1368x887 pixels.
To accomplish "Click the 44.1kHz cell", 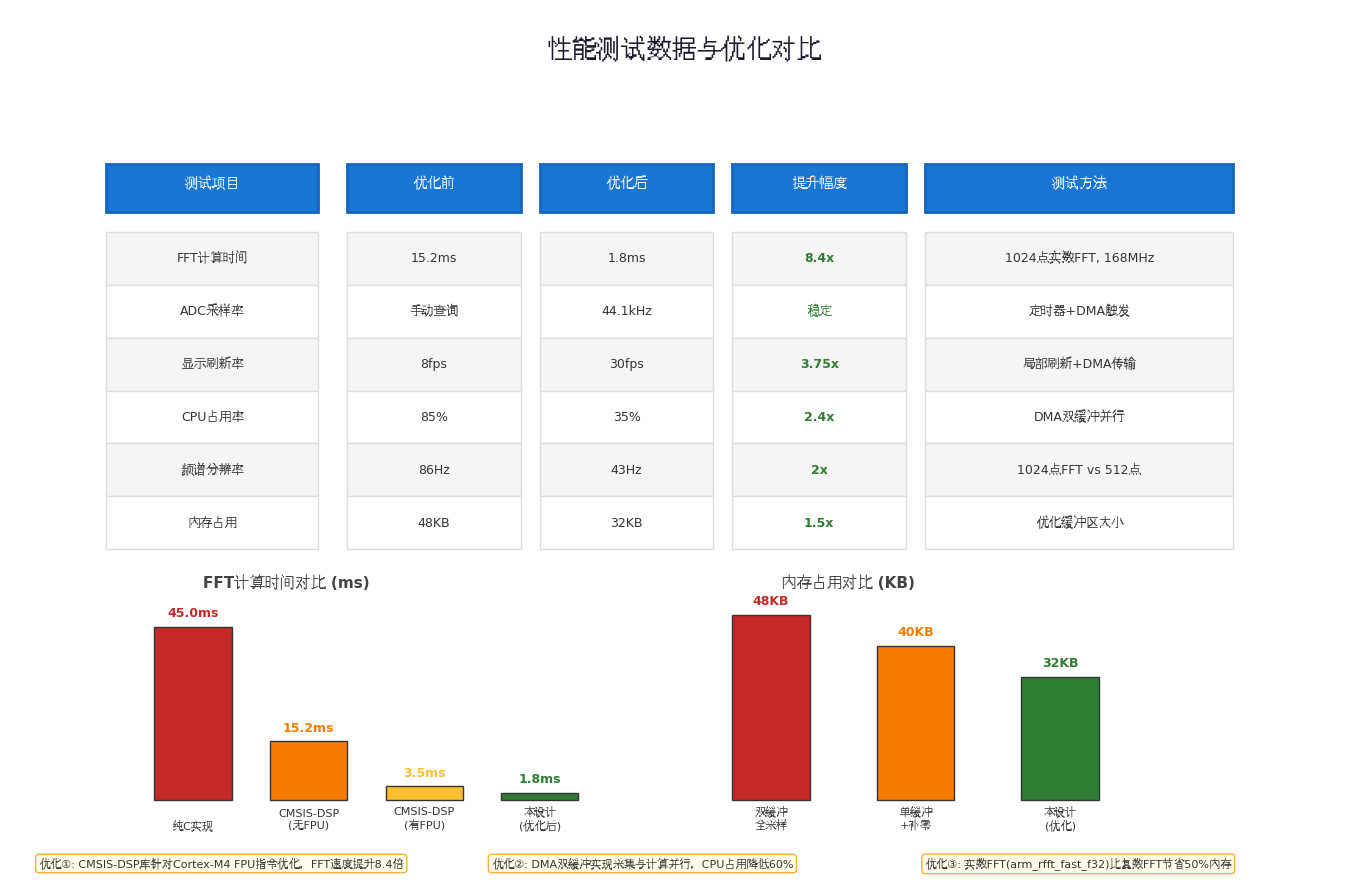I will point(627,312).
